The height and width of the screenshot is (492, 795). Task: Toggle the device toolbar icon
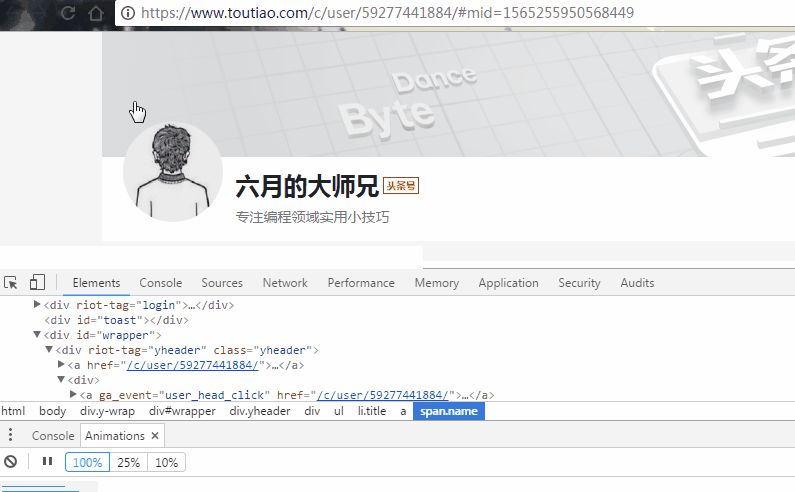pos(37,283)
